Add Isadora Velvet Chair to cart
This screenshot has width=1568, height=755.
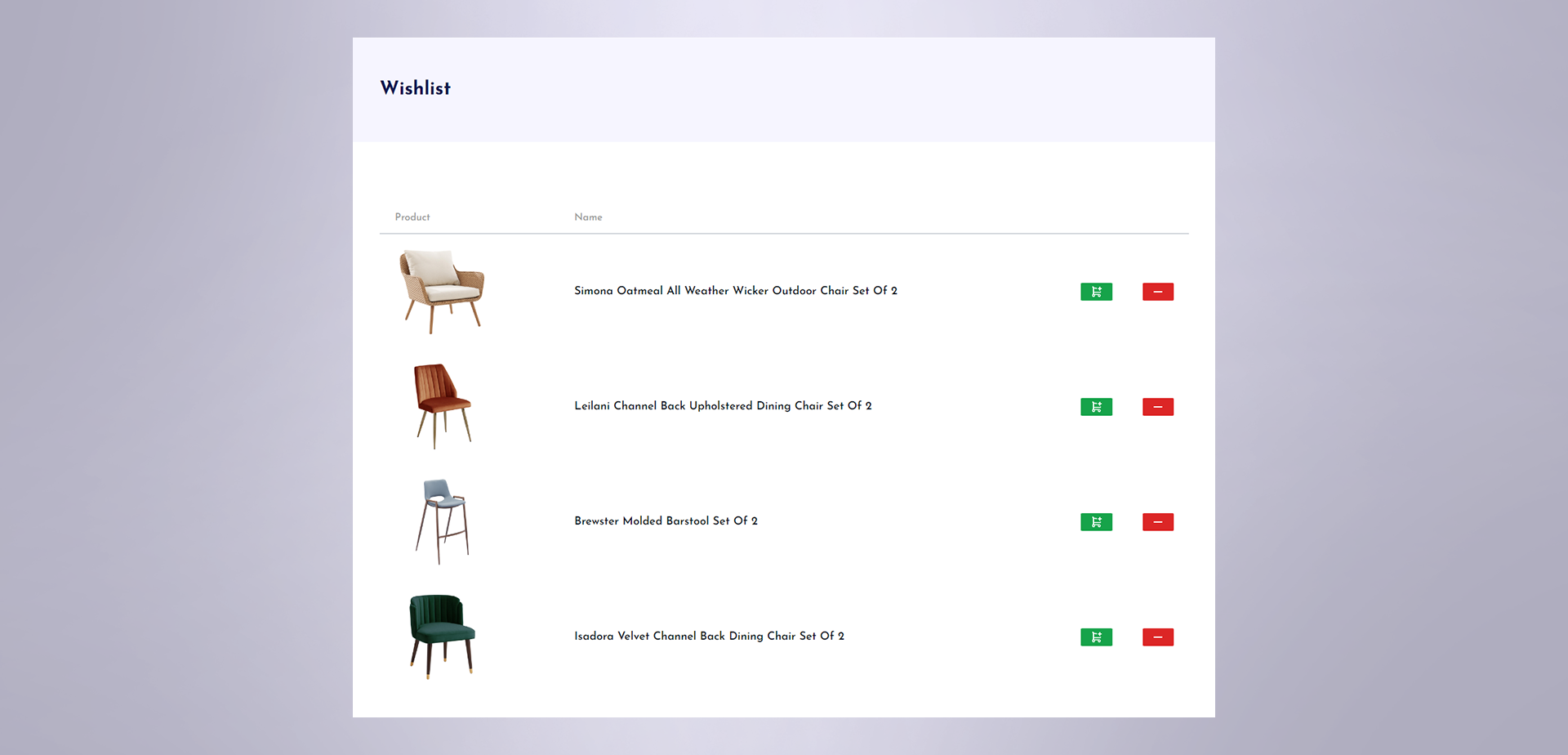(x=1096, y=637)
